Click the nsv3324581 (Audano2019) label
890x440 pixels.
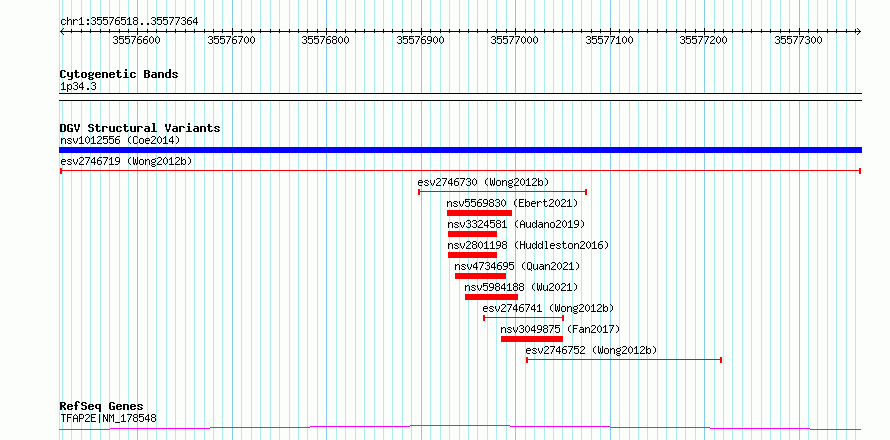[x=516, y=224]
